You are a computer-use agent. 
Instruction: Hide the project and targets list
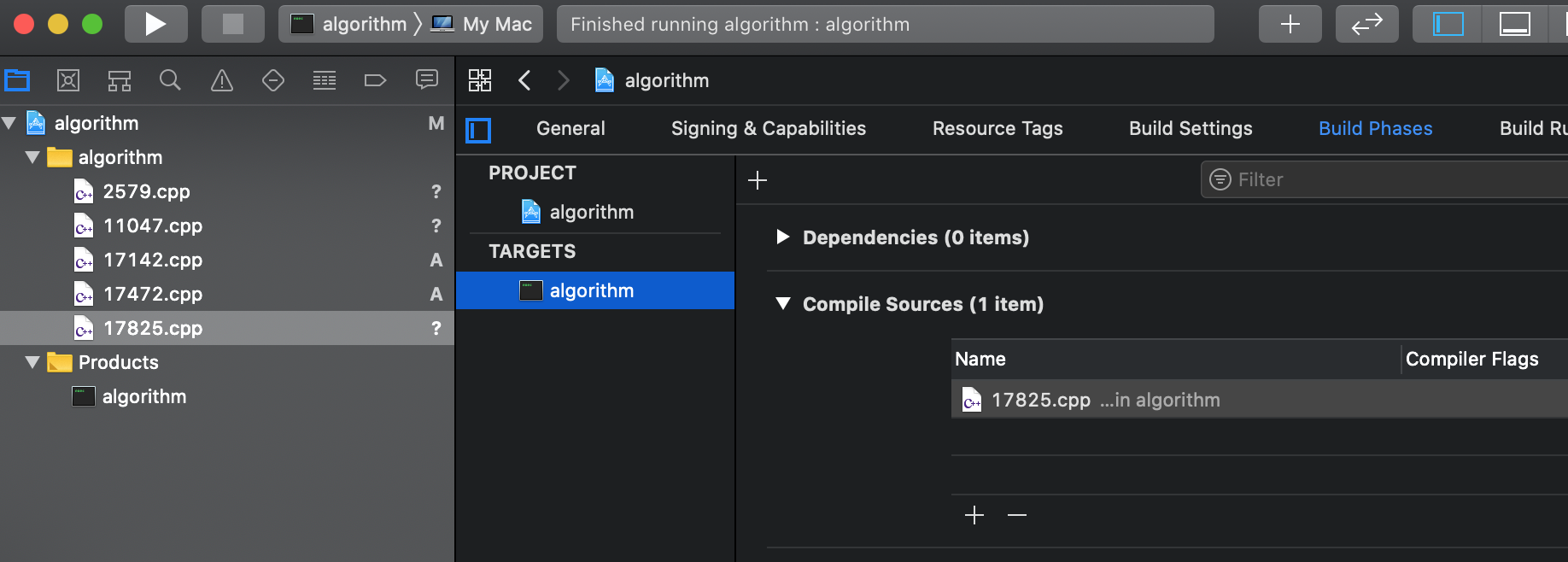click(x=478, y=130)
